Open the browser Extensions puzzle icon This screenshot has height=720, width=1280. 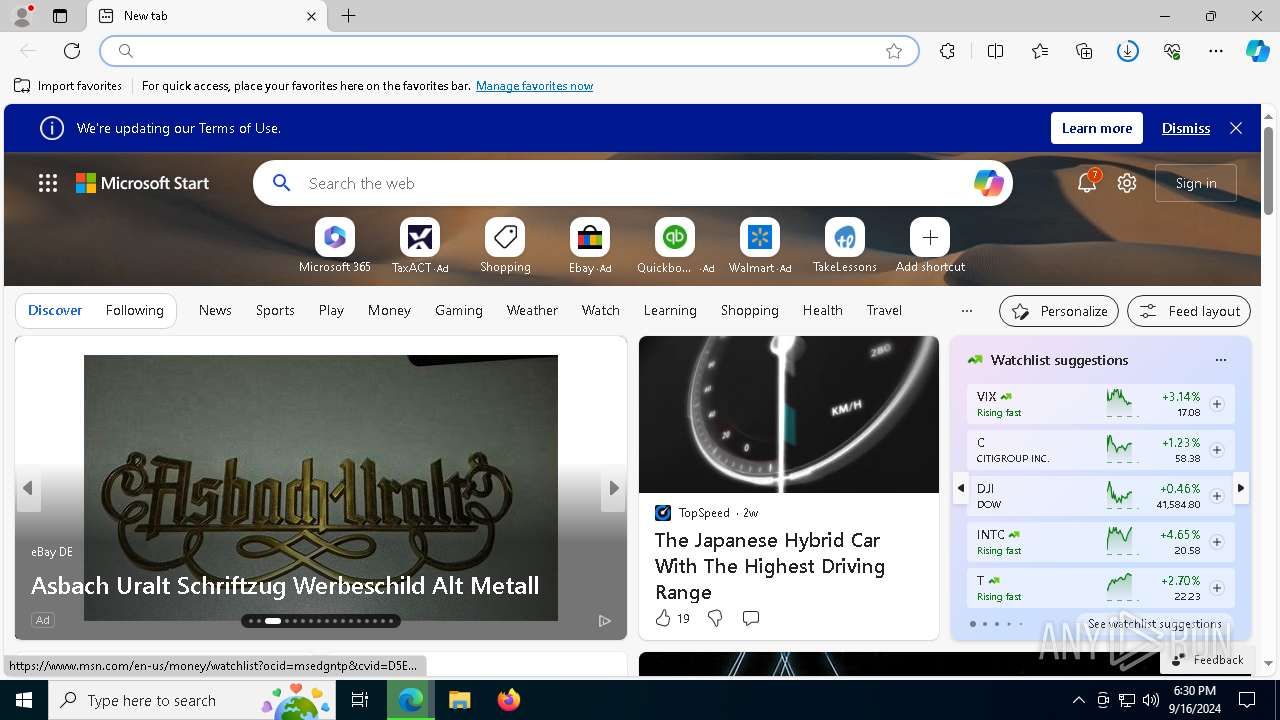click(947, 51)
